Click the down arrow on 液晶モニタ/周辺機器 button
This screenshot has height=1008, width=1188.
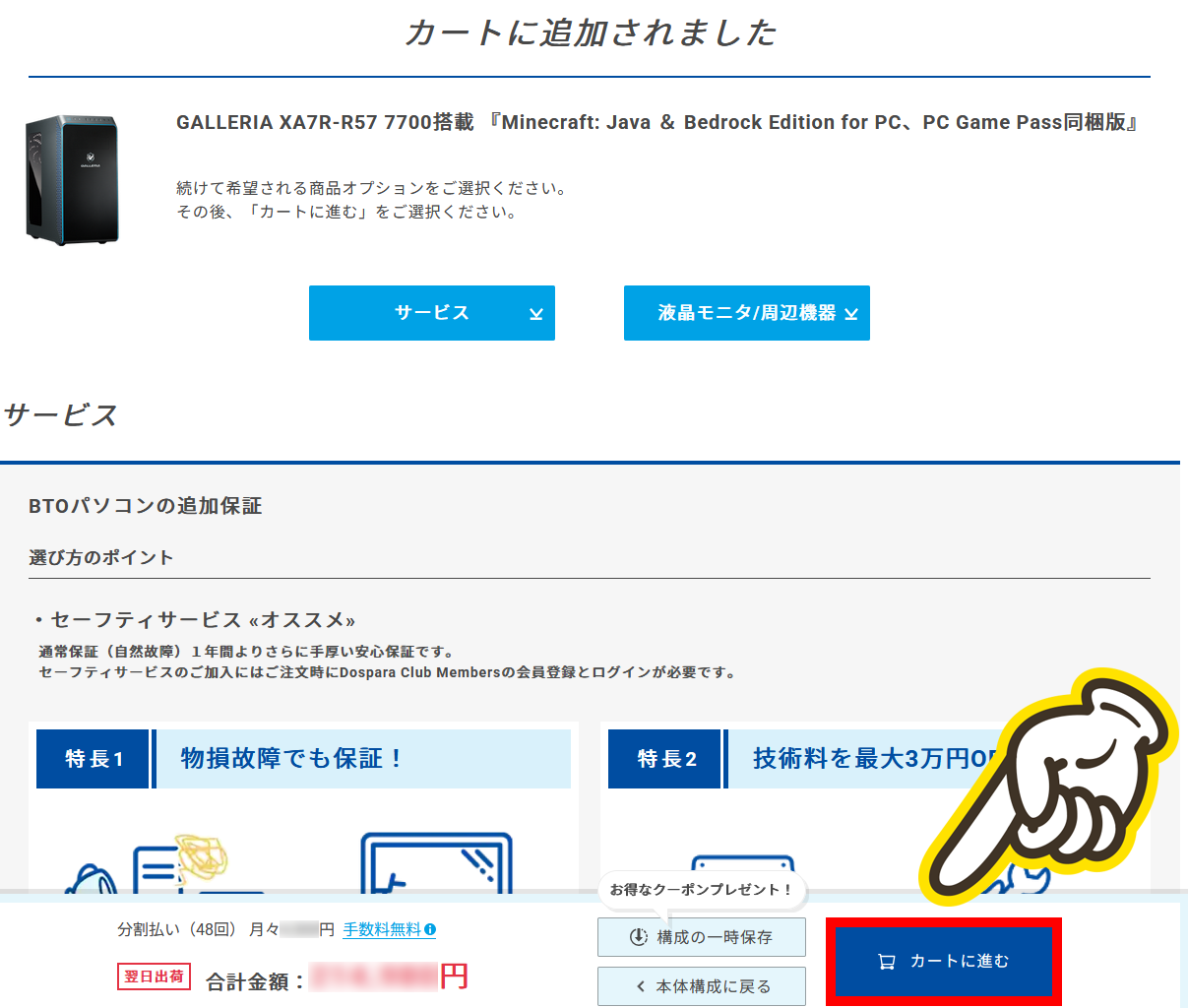tap(851, 314)
